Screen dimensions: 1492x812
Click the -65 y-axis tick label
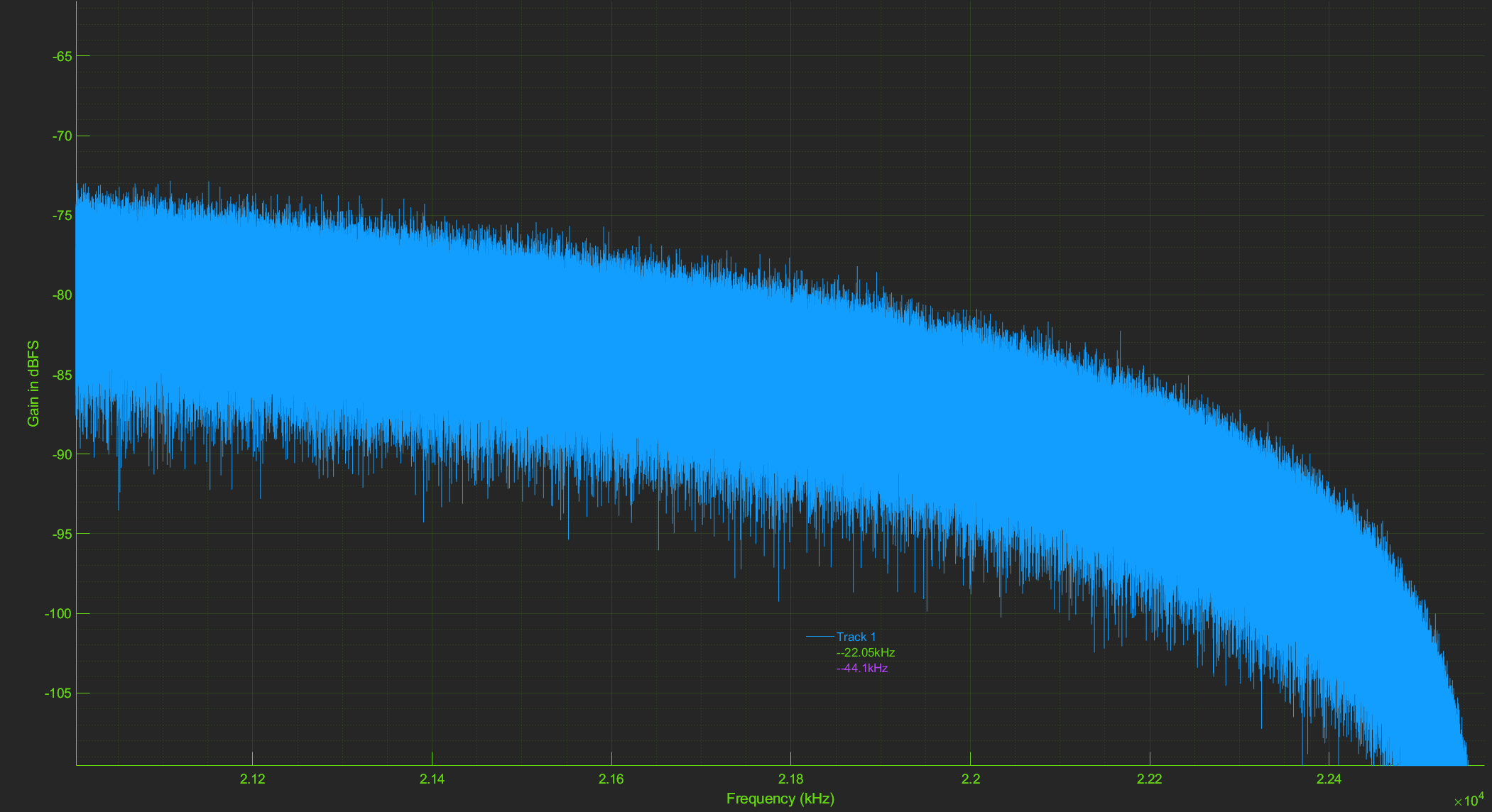pos(62,56)
